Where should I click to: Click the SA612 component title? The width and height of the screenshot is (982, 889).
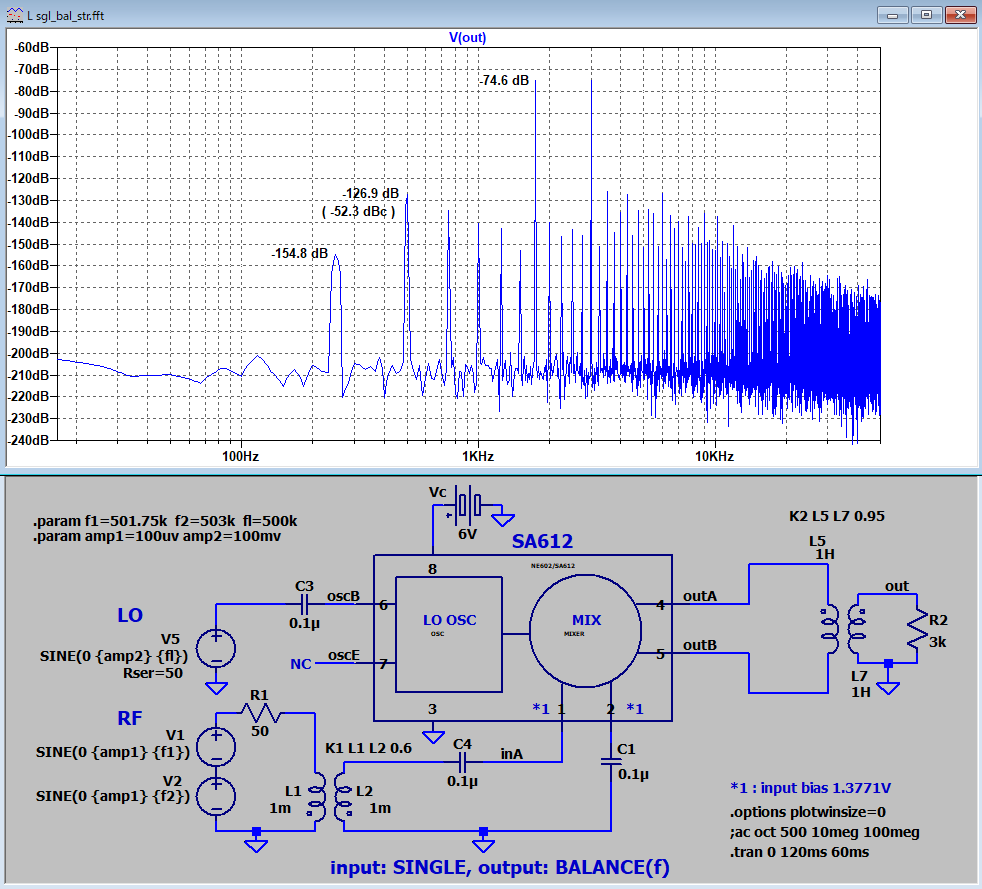click(542, 542)
